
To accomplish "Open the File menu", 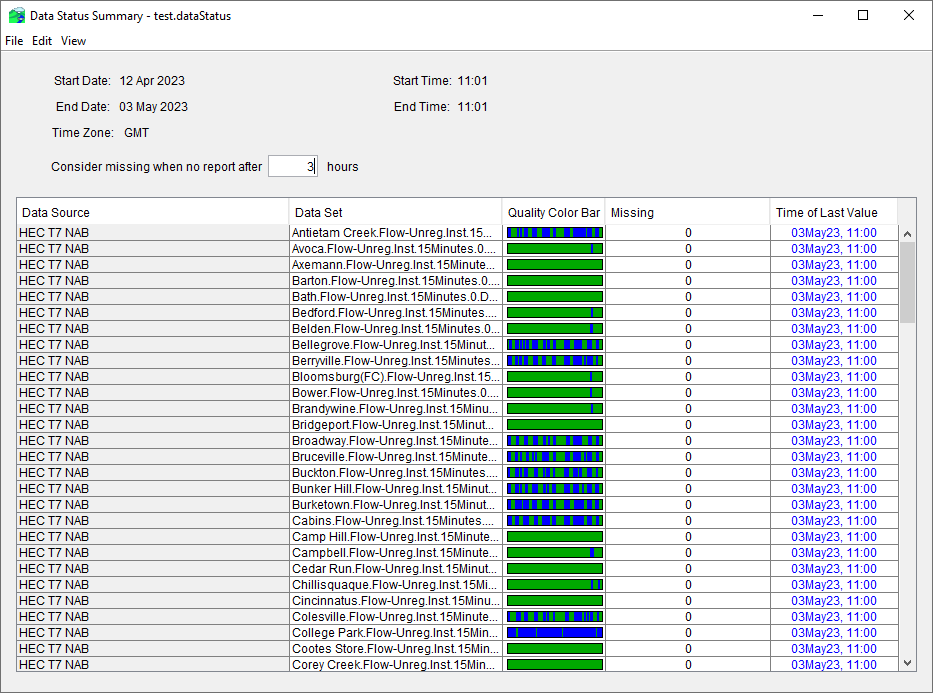I will coord(14,41).
